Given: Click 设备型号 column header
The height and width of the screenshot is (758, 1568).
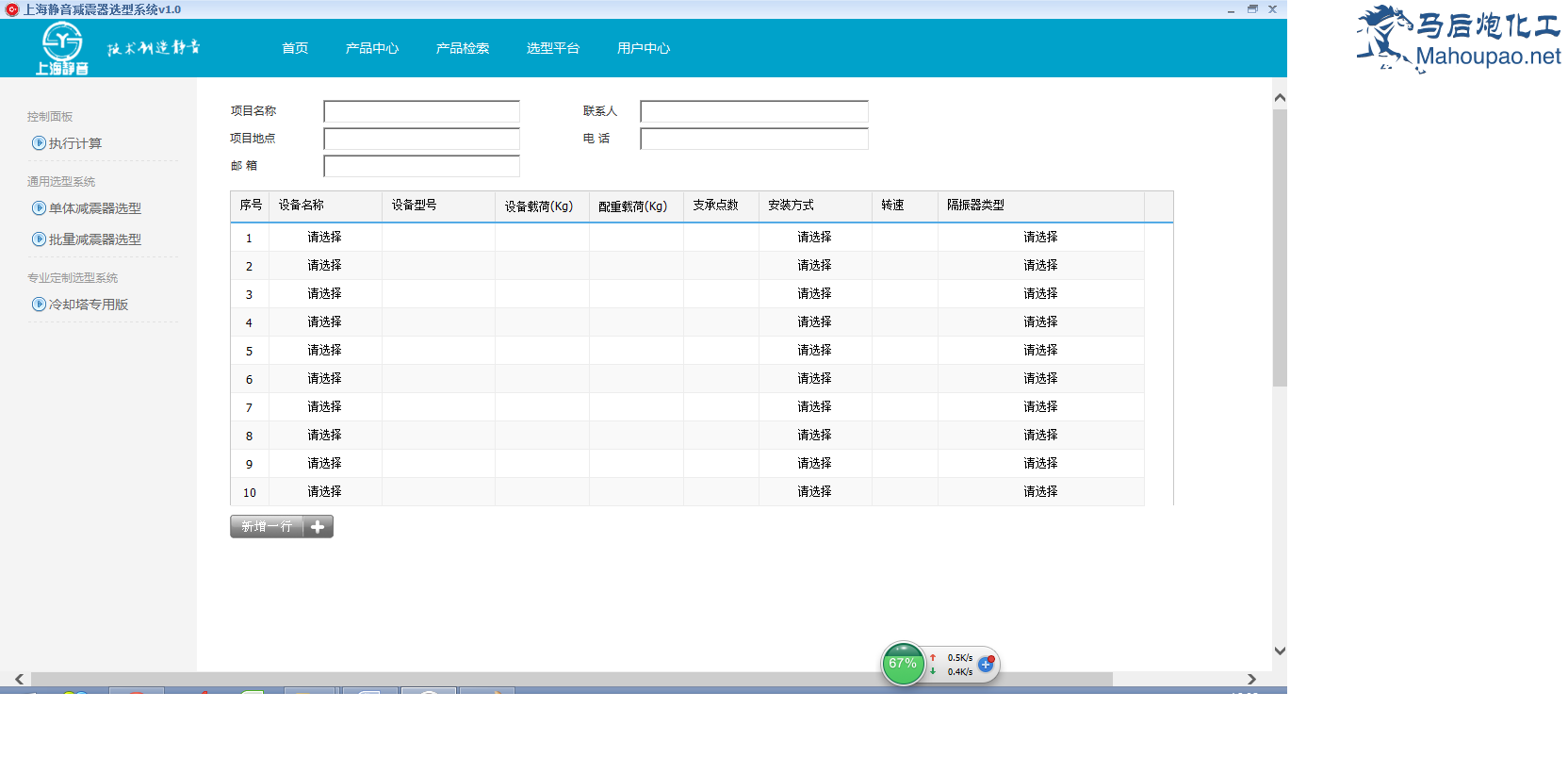Looking at the screenshot, I should pyautogui.click(x=438, y=206).
